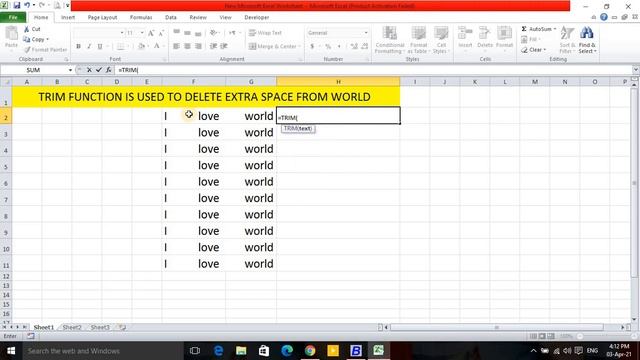Increase decimal places
Screen dimensions: 640x360
[354, 47]
